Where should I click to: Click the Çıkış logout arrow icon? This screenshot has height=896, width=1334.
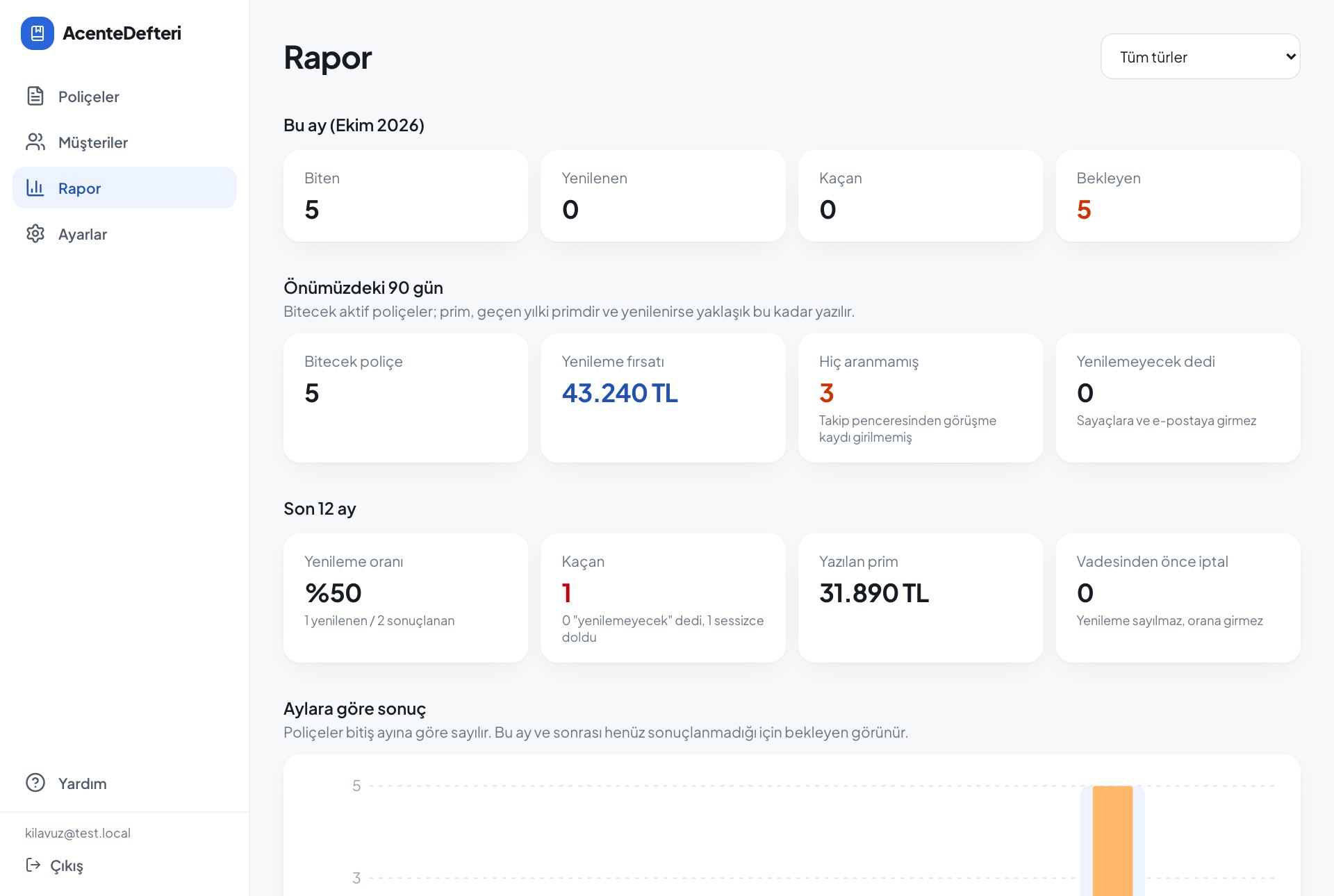(33, 865)
